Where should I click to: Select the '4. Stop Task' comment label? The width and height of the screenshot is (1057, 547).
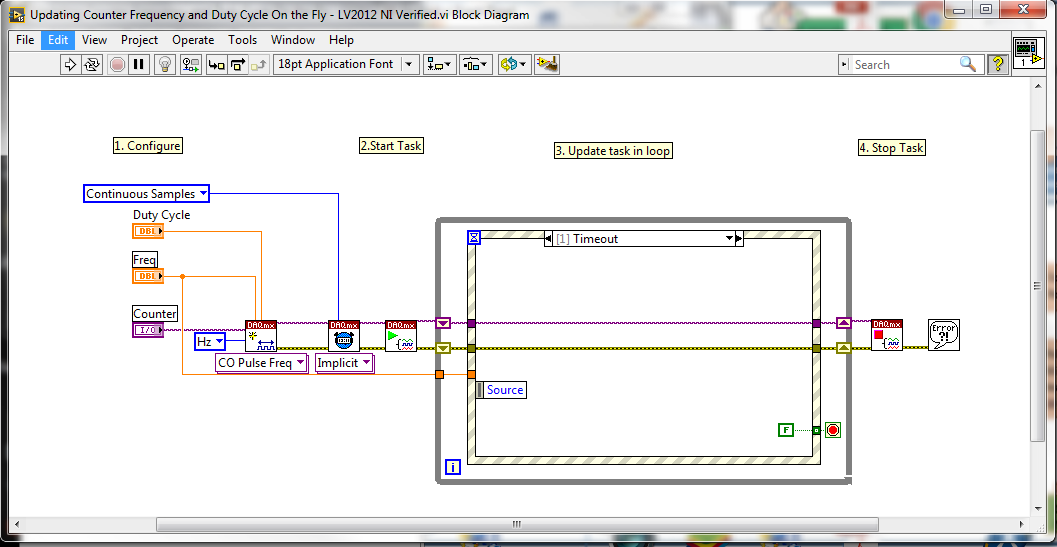pyautogui.click(x=892, y=148)
